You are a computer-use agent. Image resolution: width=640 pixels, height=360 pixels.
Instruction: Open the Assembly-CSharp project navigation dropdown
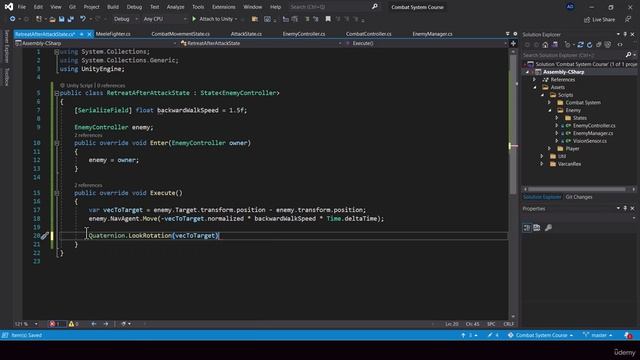point(96,43)
